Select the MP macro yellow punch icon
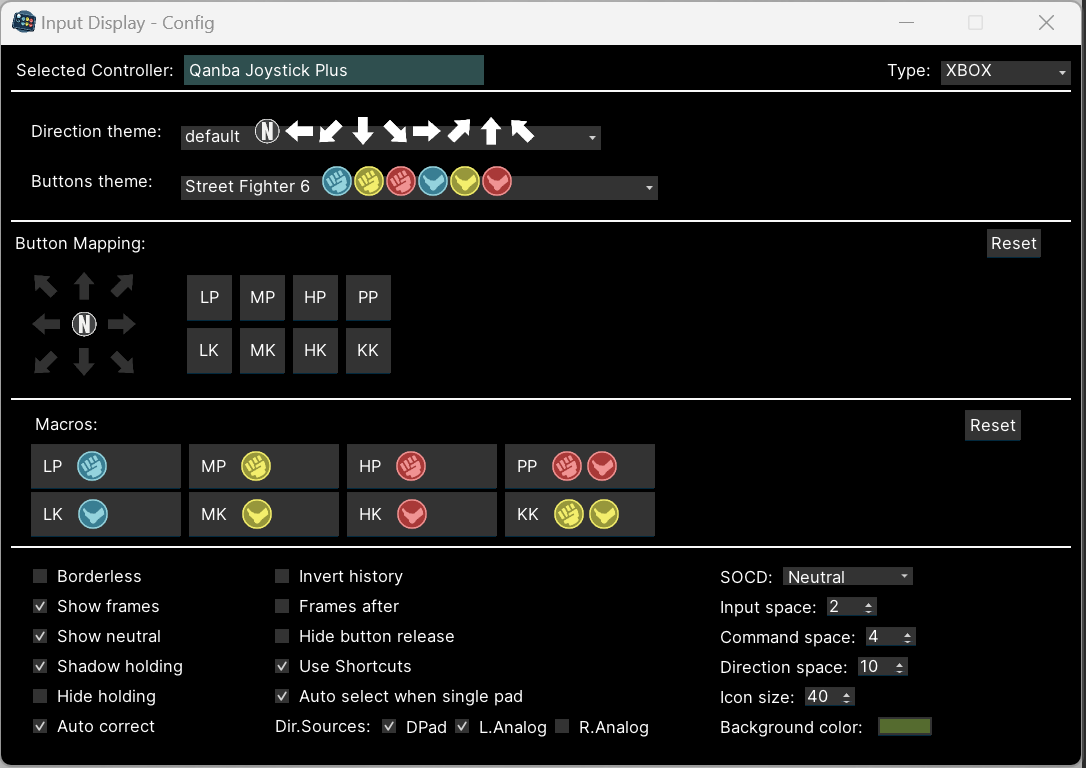The width and height of the screenshot is (1086, 768). tap(256, 466)
